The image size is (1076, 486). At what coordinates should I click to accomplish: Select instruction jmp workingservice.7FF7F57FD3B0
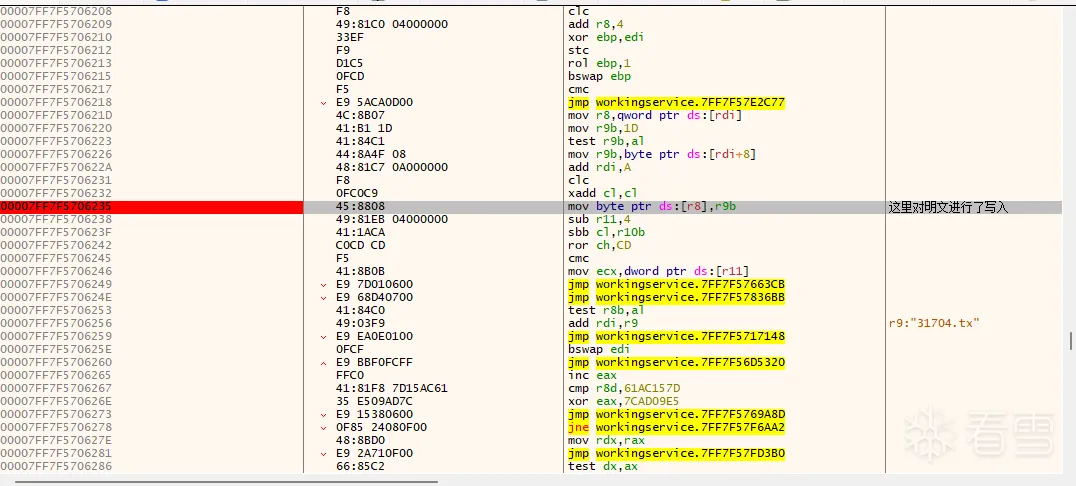pyautogui.click(x=677, y=454)
